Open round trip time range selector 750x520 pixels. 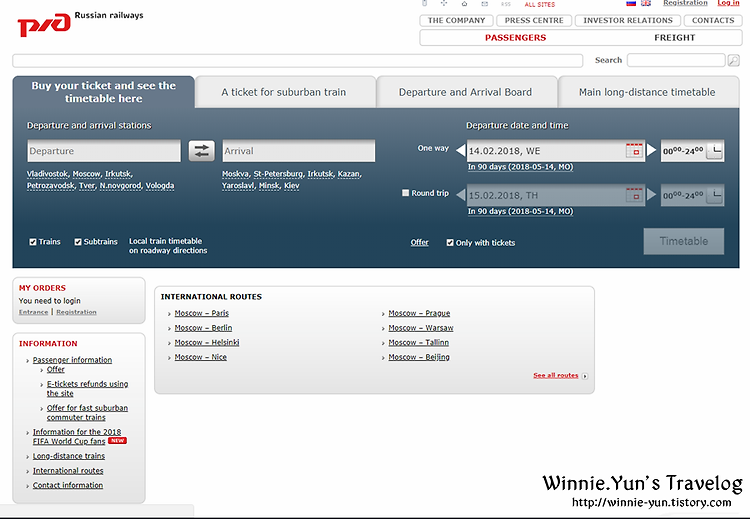[x=692, y=195]
